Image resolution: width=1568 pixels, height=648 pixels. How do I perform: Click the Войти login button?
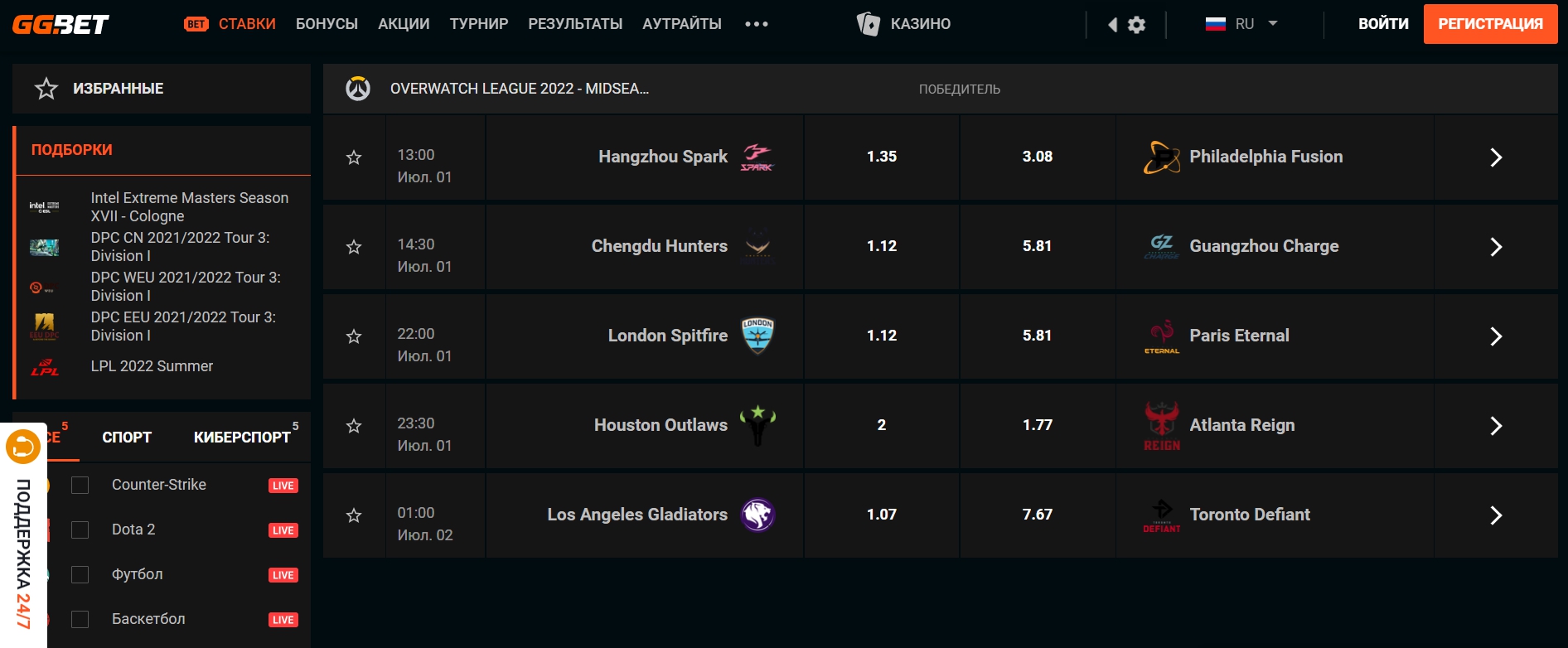[1382, 24]
